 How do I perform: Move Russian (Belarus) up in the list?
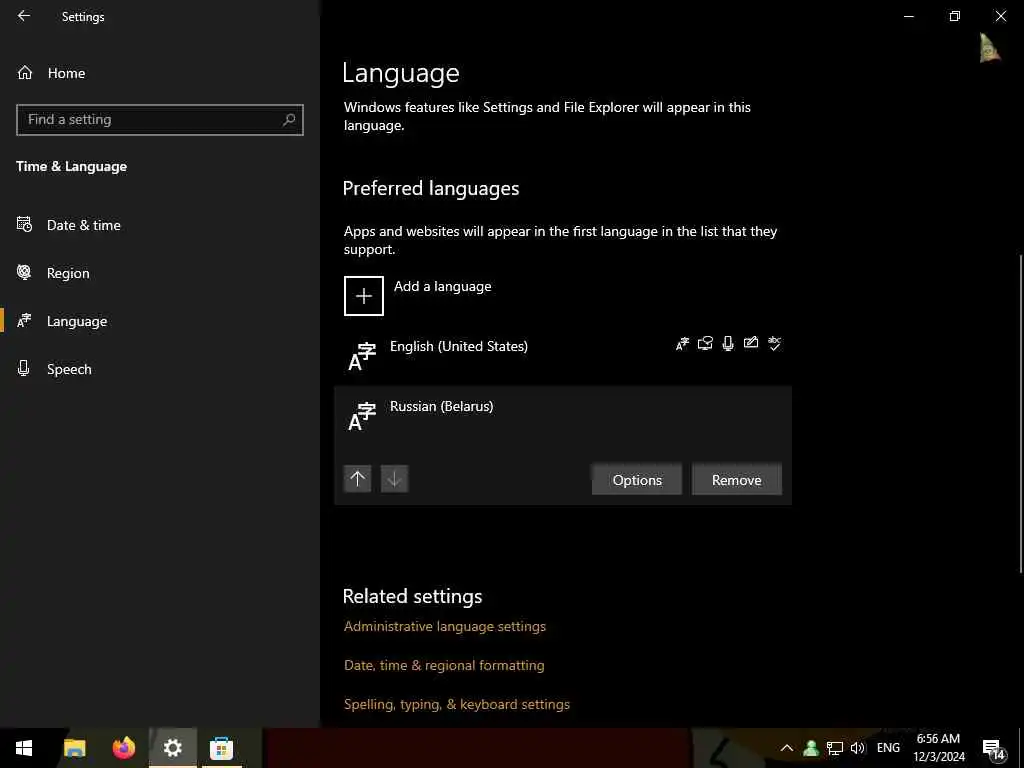(x=357, y=479)
